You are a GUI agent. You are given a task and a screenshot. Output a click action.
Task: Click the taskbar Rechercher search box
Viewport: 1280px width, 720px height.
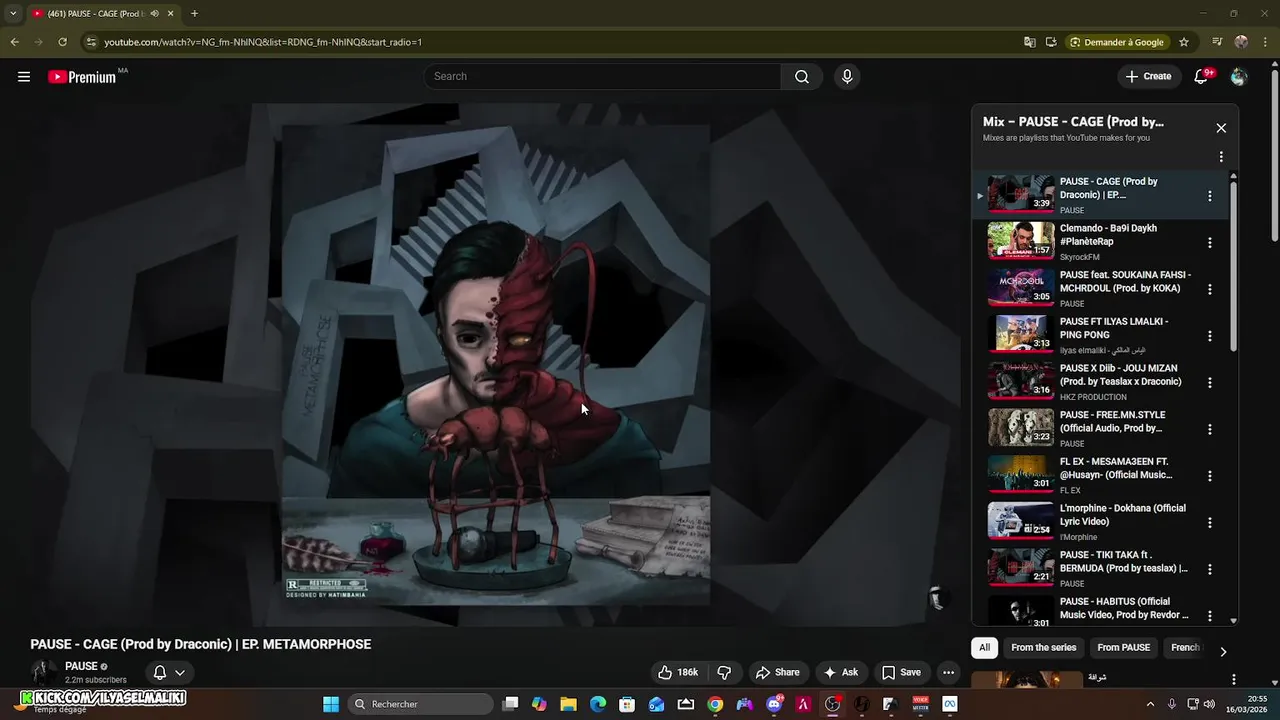(x=421, y=704)
